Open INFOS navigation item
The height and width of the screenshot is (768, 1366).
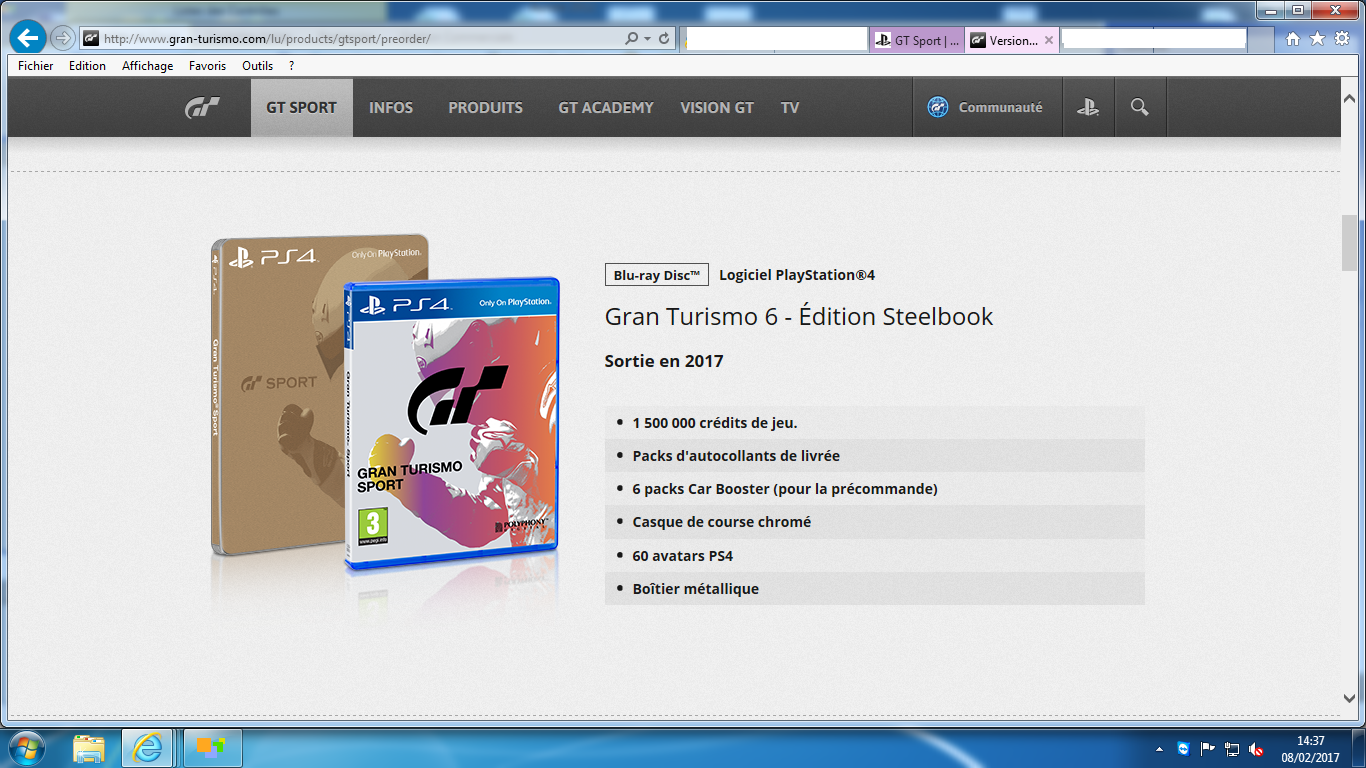tap(391, 108)
